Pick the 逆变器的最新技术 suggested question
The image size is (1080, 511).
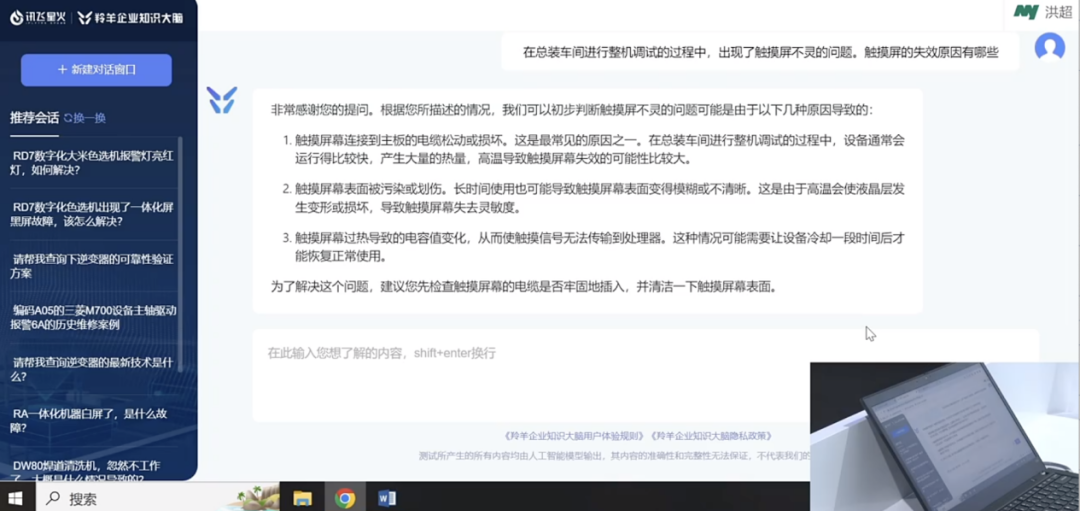92,369
